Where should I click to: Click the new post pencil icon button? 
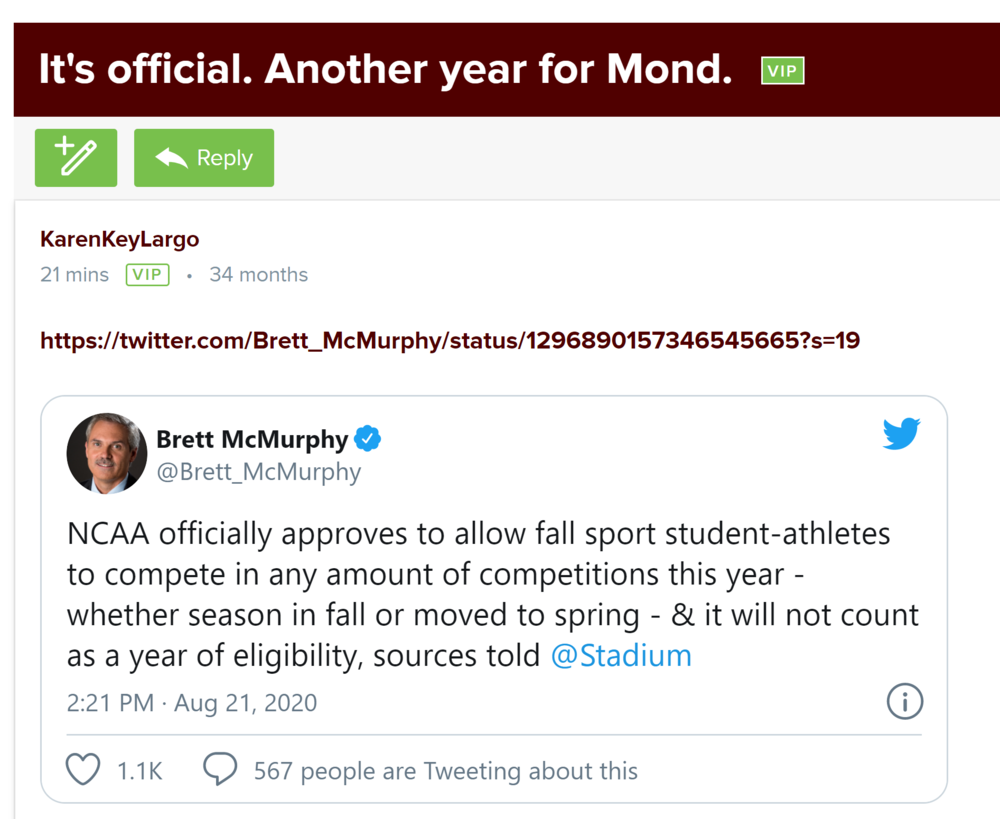(76, 158)
